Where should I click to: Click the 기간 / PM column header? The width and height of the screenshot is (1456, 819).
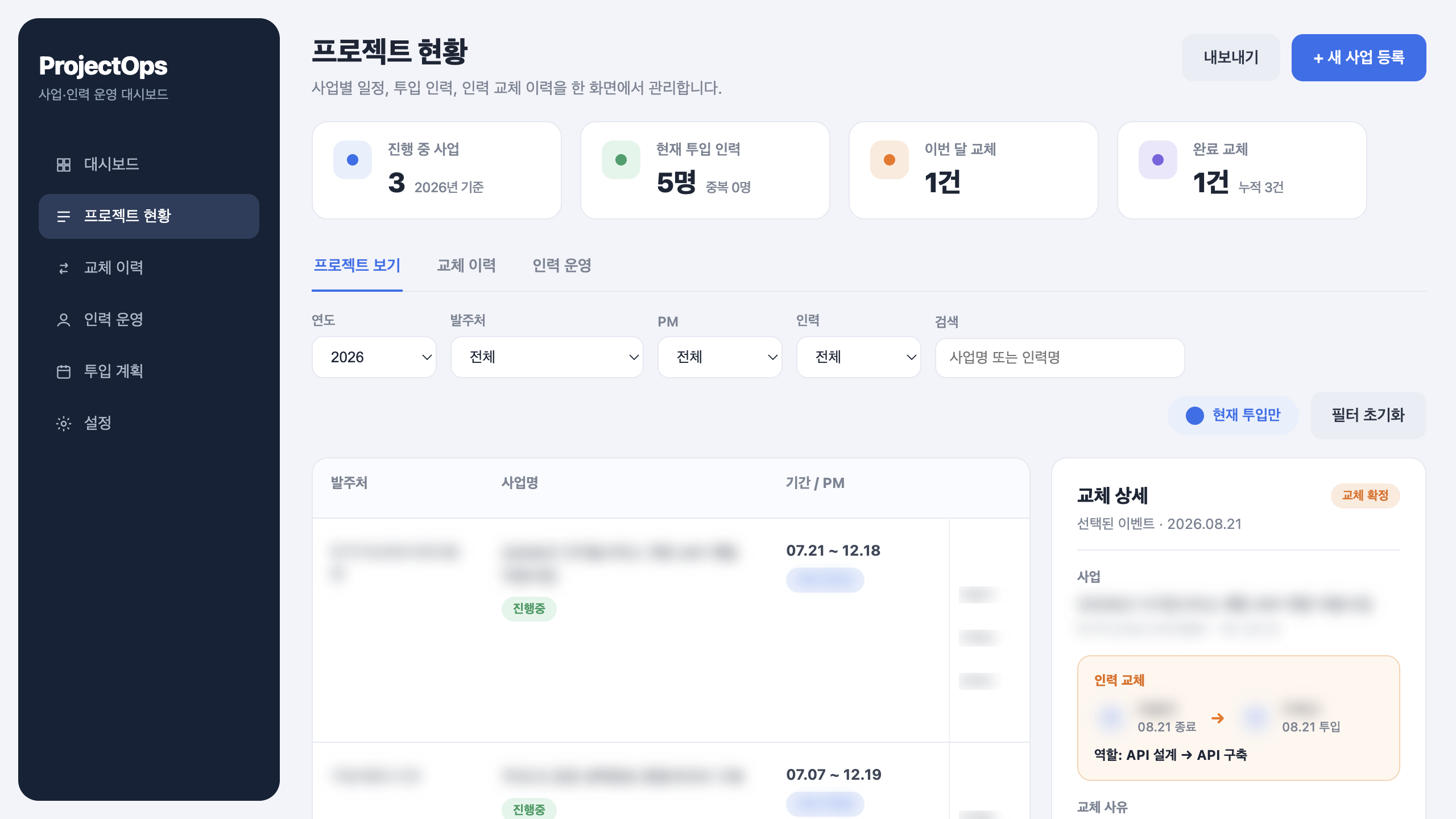pyautogui.click(x=815, y=483)
